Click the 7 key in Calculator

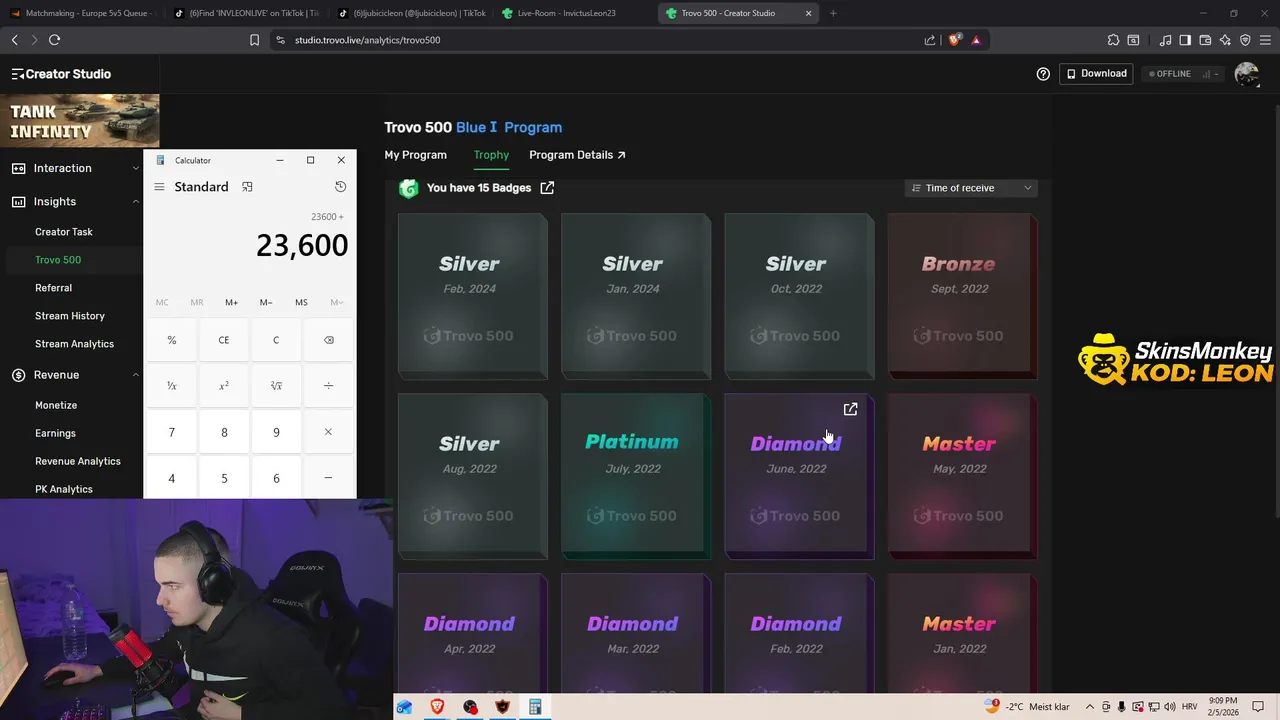[x=171, y=432]
